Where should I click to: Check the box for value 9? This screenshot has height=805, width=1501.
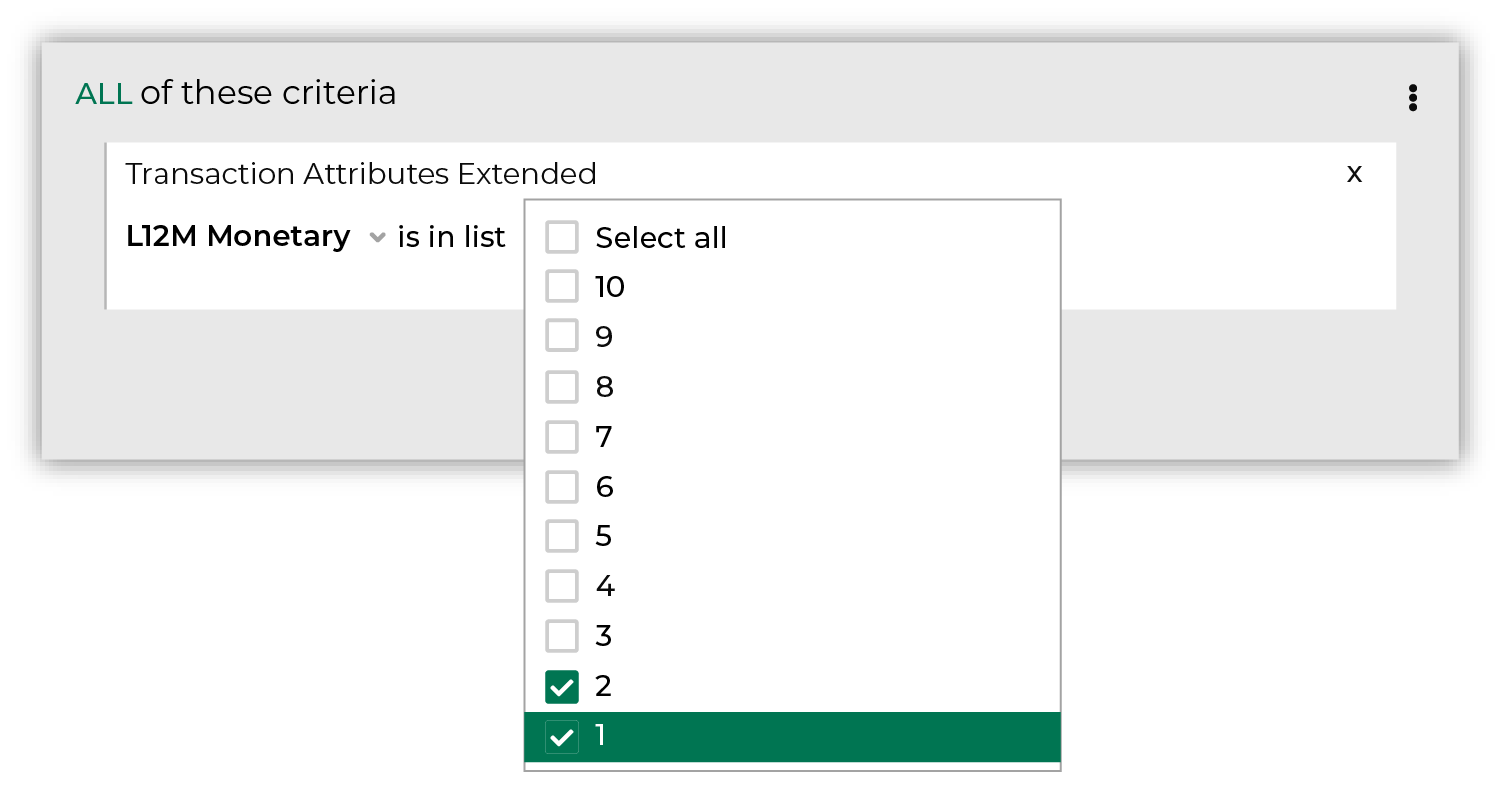click(x=562, y=336)
